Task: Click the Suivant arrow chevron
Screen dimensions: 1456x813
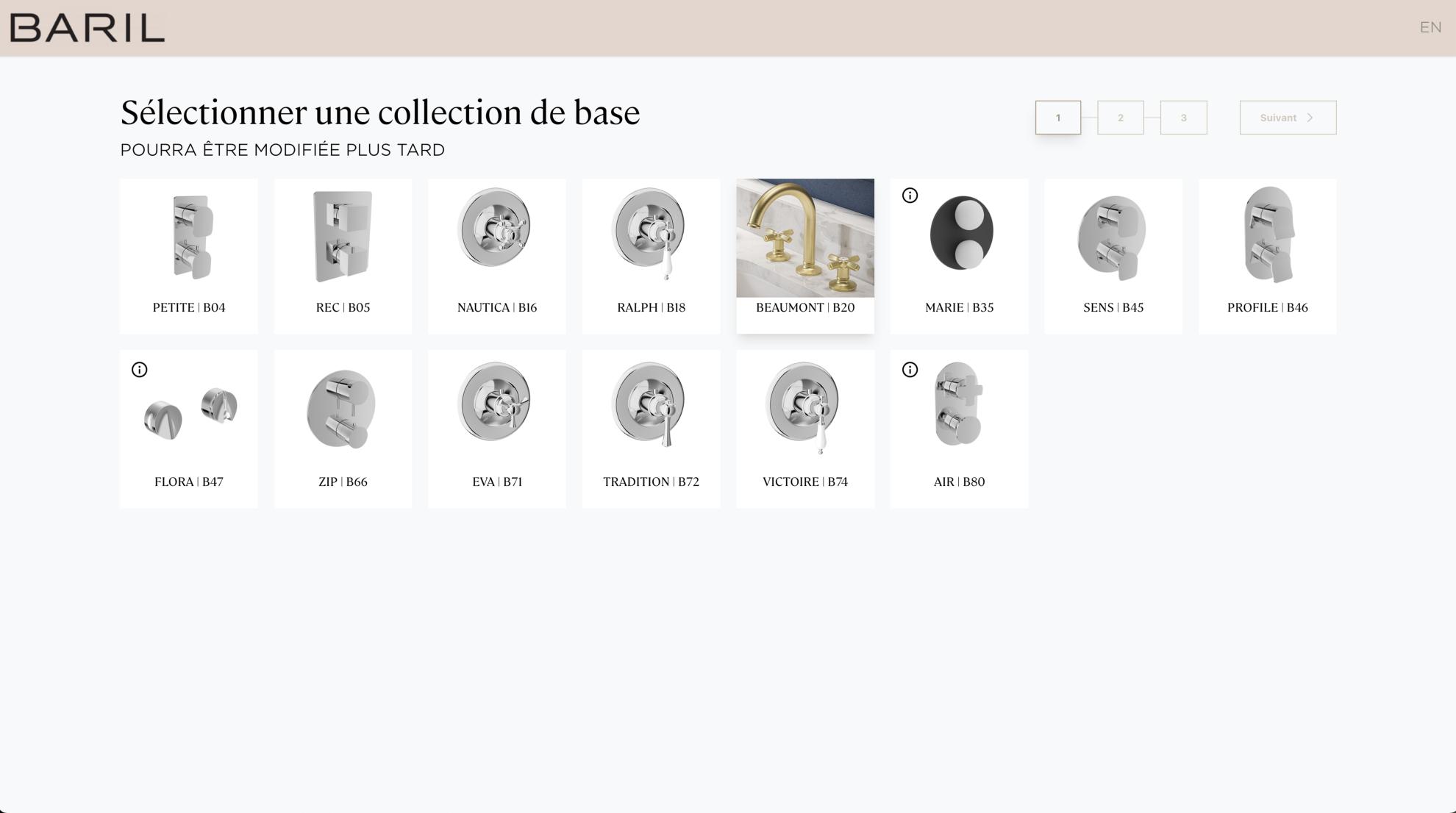Action: pos(1310,118)
